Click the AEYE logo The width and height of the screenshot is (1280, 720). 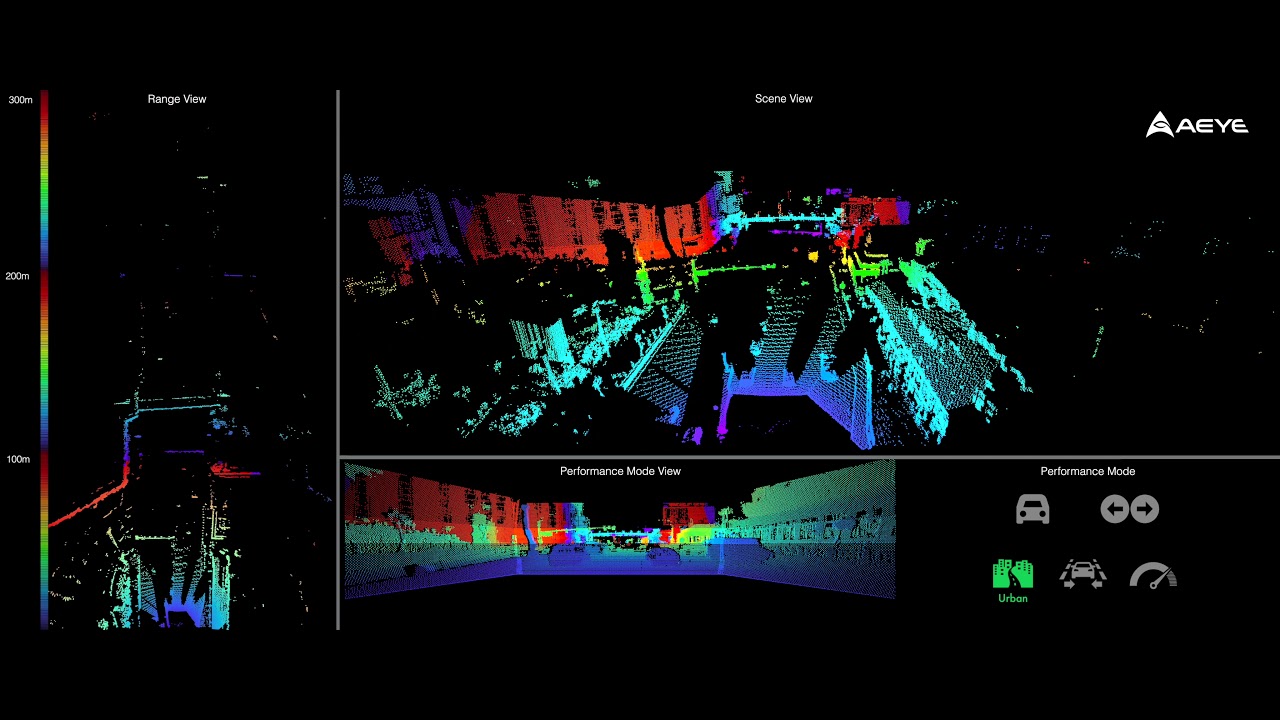pos(1197,125)
